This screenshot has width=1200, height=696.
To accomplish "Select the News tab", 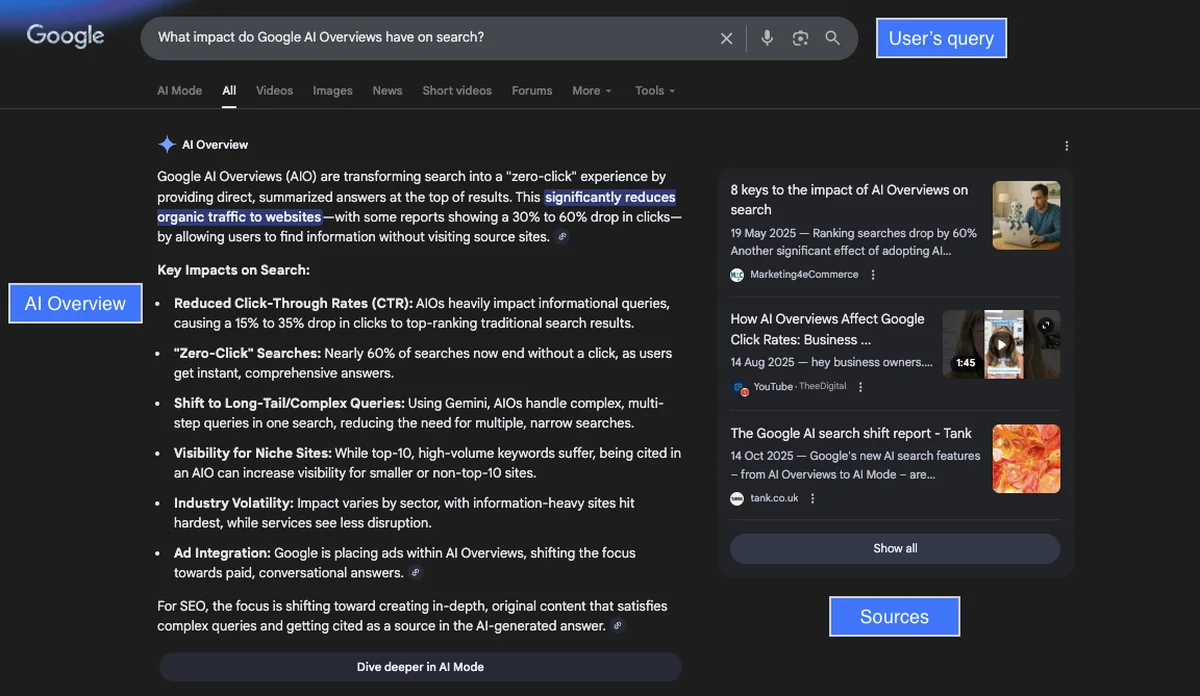I will [387, 90].
